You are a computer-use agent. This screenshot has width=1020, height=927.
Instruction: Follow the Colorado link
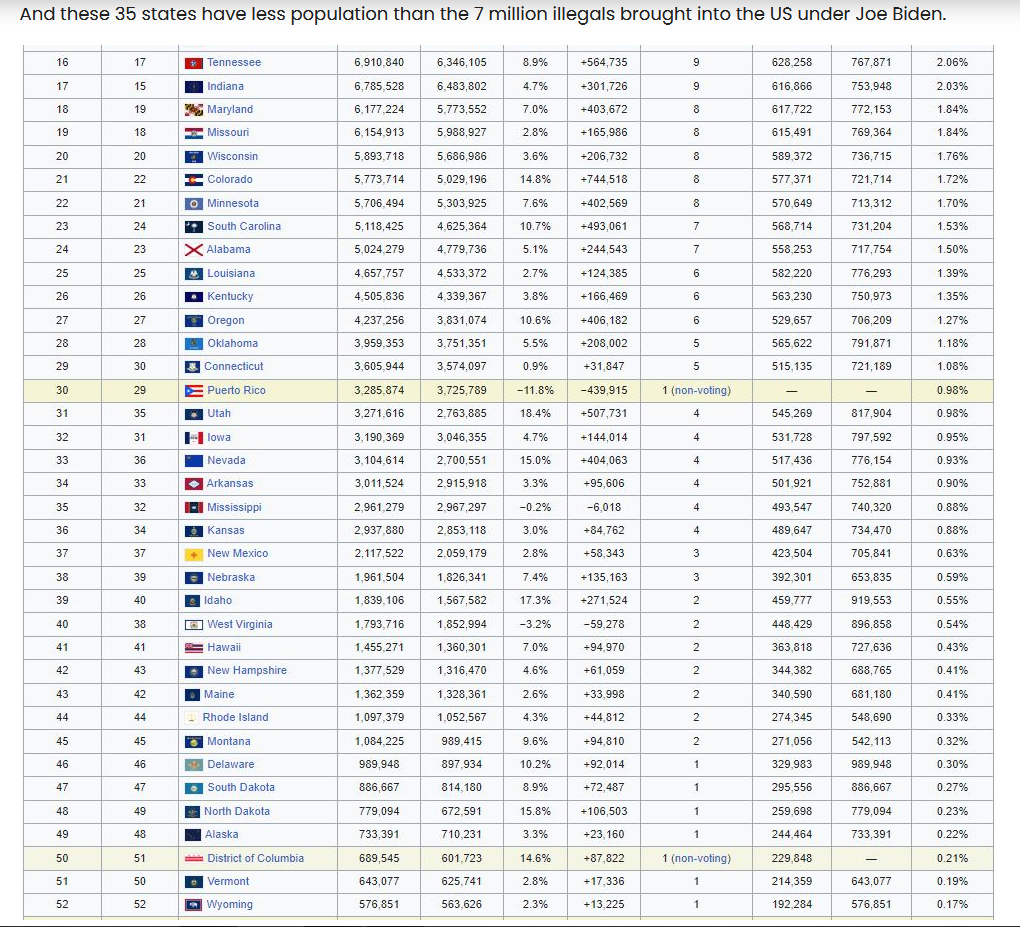(x=230, y=180)
